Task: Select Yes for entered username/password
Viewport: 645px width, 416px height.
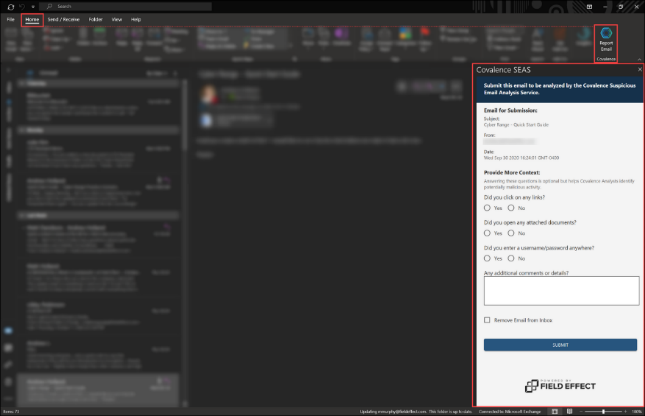Action: [x=487, y=258]
